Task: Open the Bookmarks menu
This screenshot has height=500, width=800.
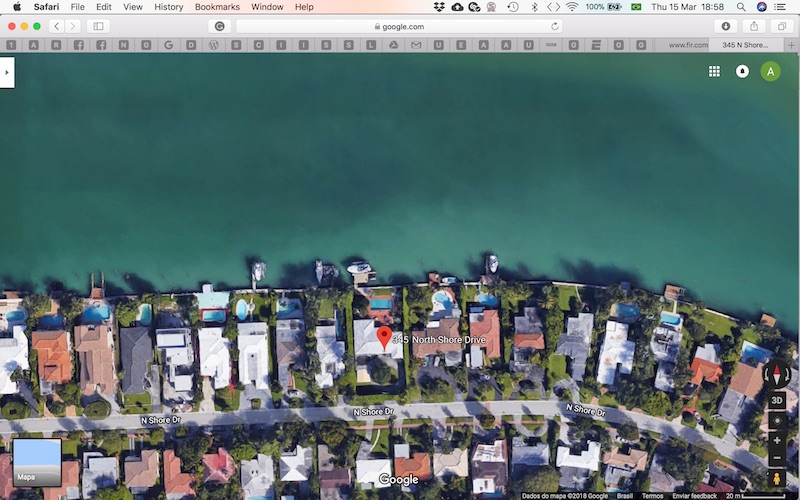Action: coord(217,7)
